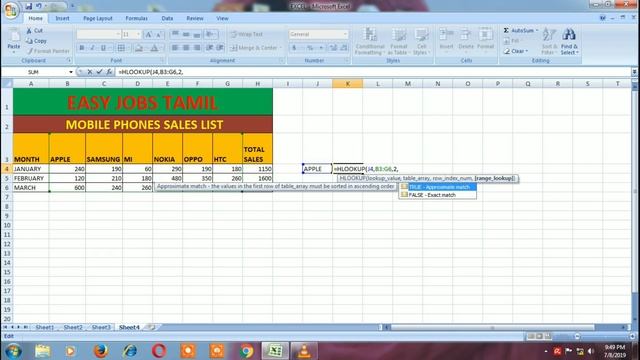Open Insert Function dialog via fx icon
Viewport: 640px width, 360px height.
[x=109, y=72]
